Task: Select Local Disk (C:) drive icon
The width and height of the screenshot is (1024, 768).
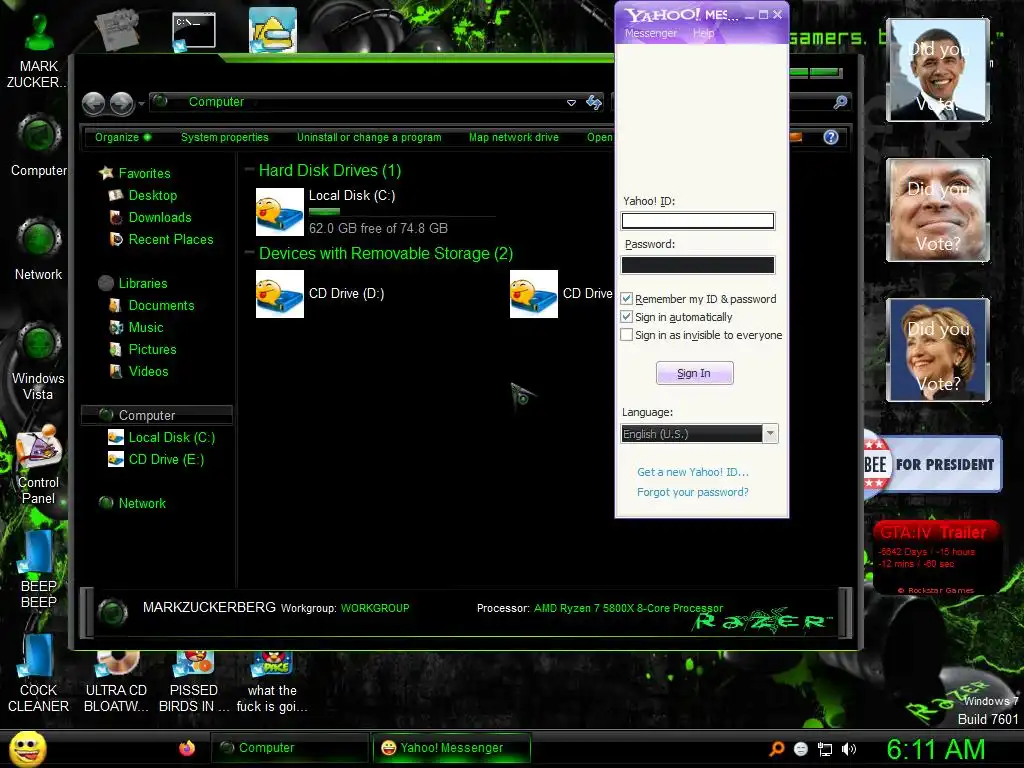Action: (x=280, y=212)
